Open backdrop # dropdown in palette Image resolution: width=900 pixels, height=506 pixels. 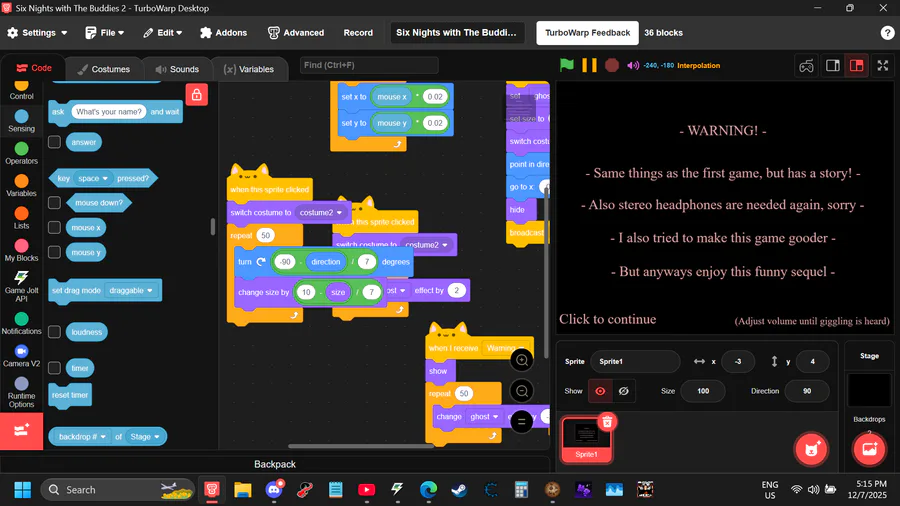(x=83, y=437)
